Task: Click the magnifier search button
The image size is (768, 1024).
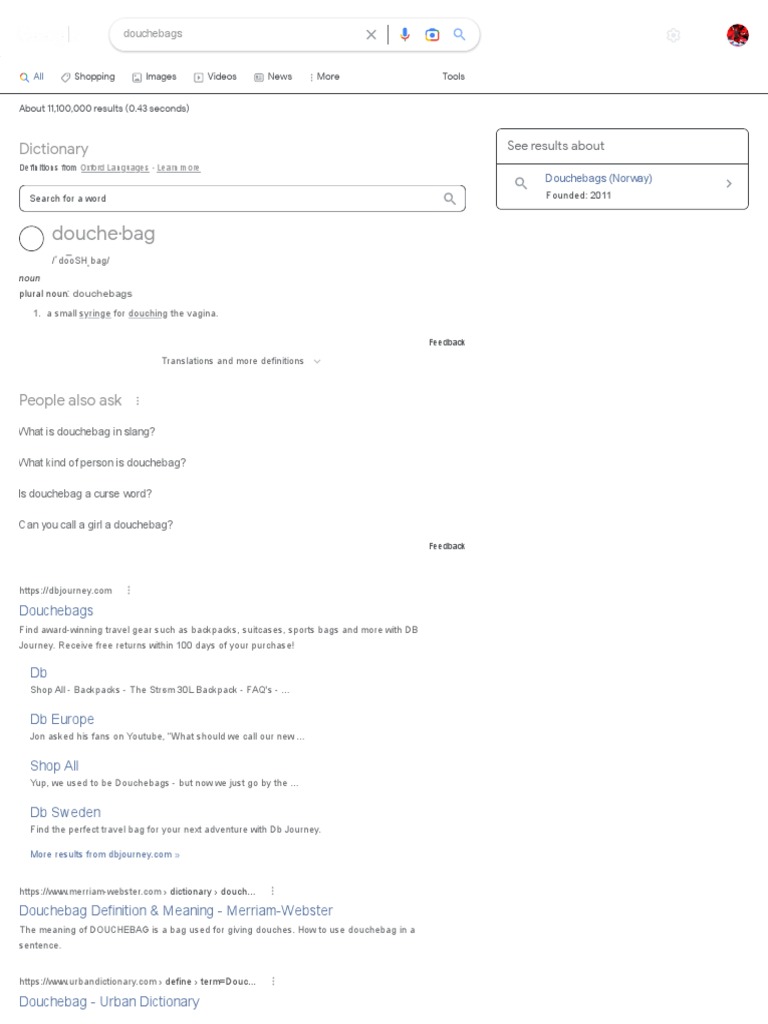Action: click(460, 34)
